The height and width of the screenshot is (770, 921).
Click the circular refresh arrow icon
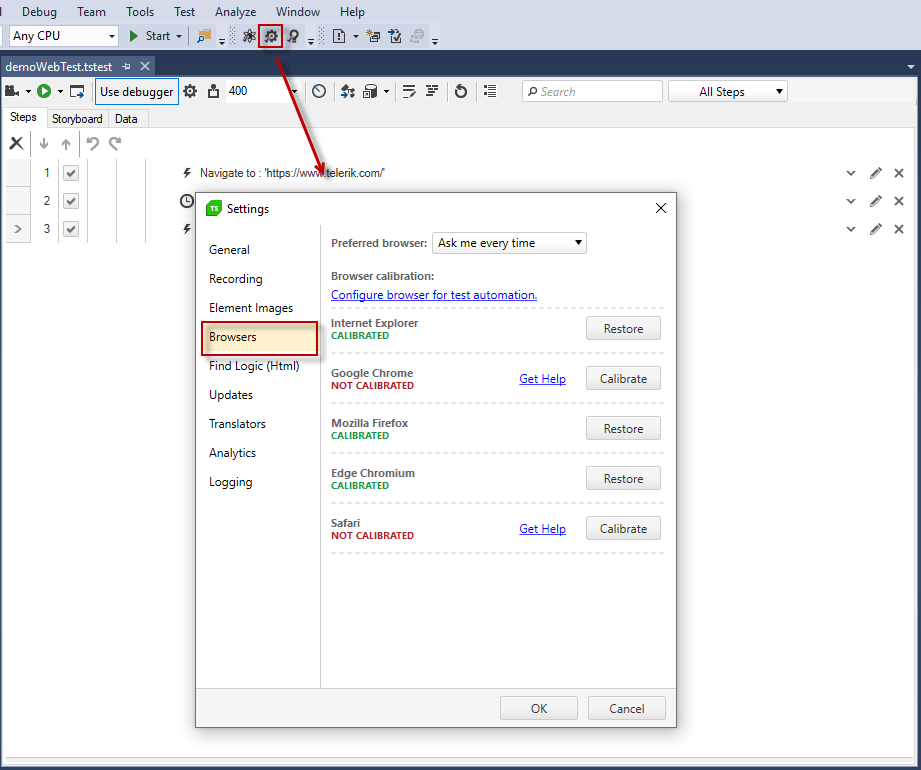(x=461, y=91)
